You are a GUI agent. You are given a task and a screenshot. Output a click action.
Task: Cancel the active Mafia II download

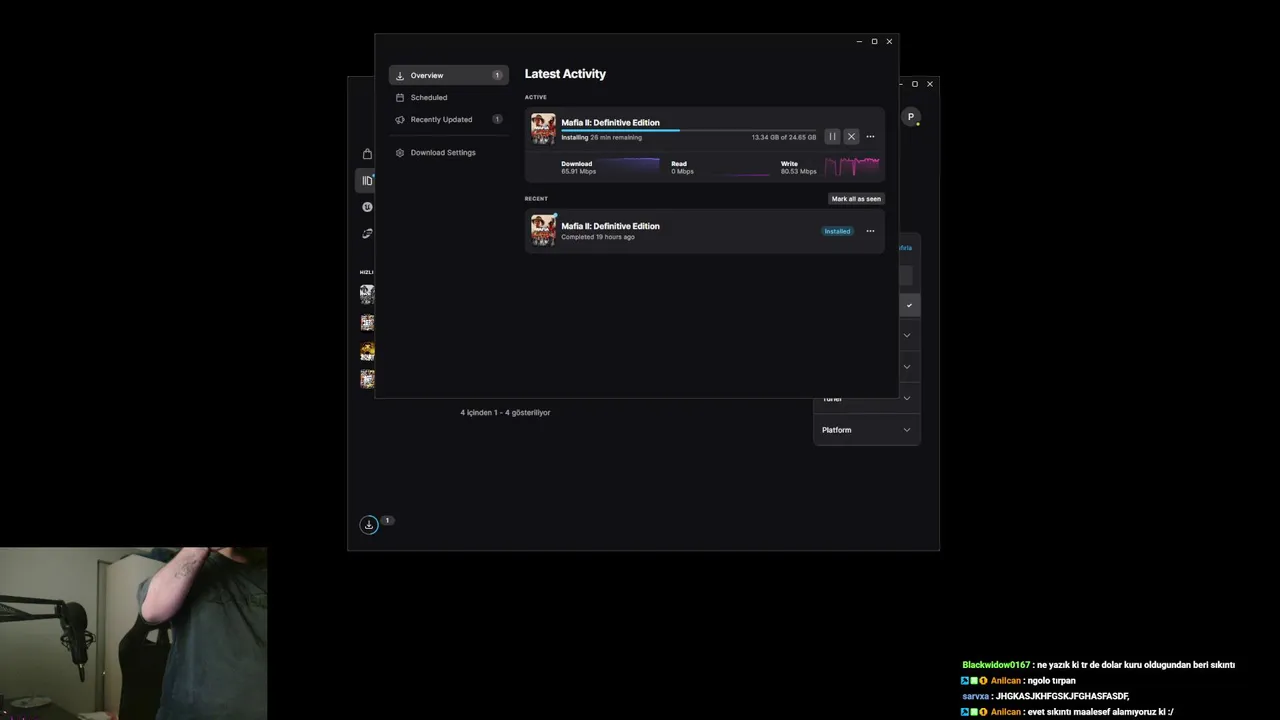[851, 136]
